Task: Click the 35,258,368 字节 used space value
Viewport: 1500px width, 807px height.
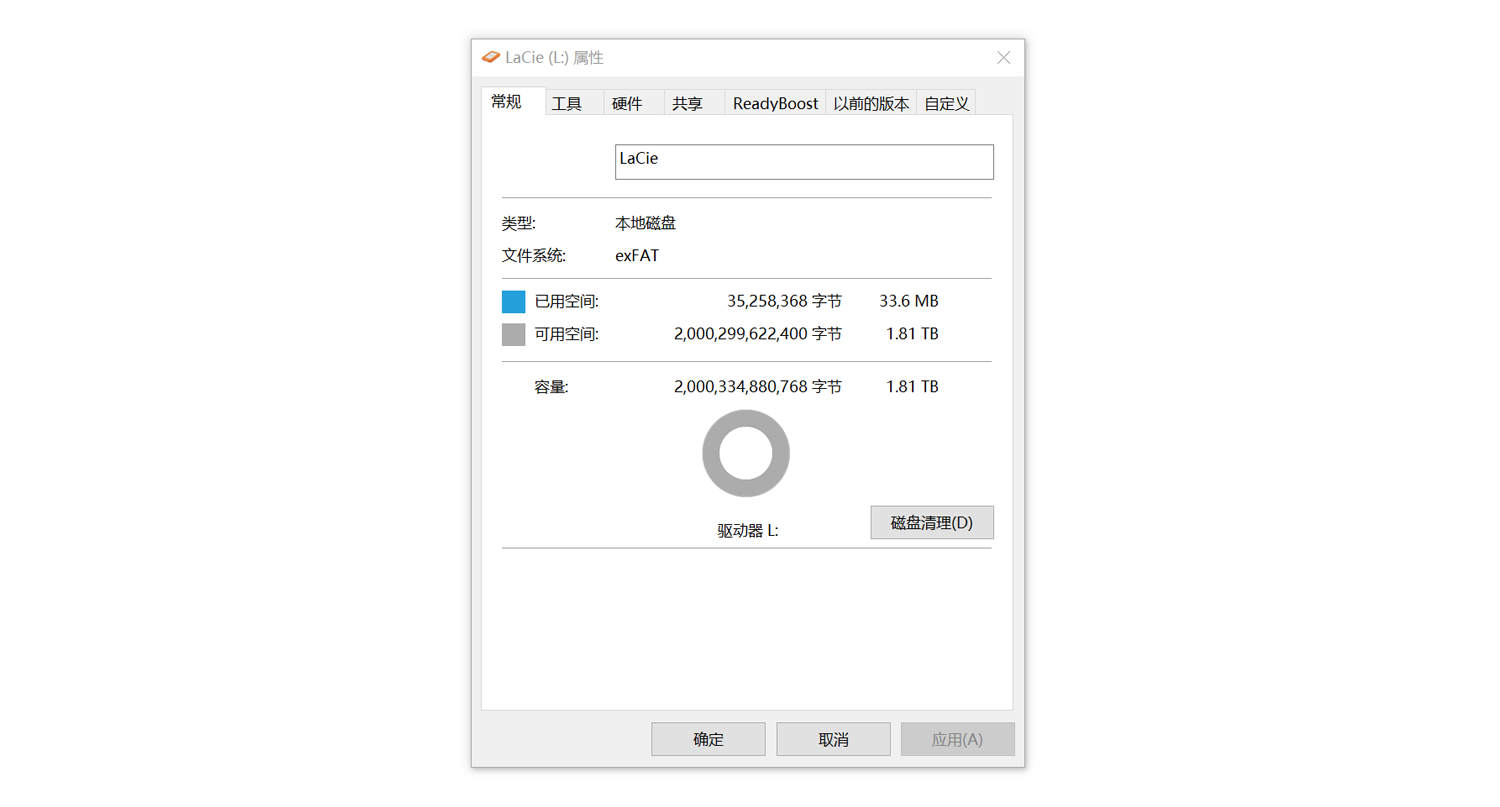Action: [784, 301]
